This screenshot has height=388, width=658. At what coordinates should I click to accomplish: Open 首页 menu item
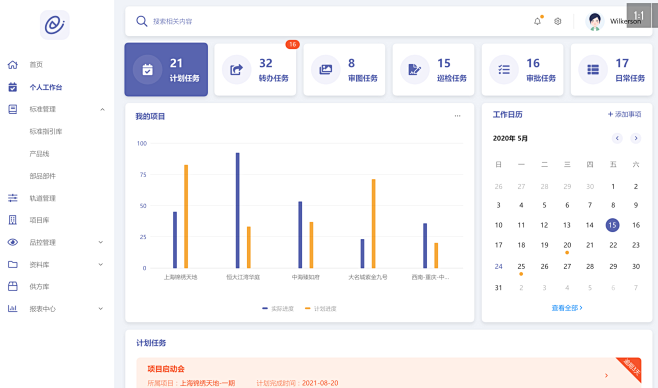36,65
